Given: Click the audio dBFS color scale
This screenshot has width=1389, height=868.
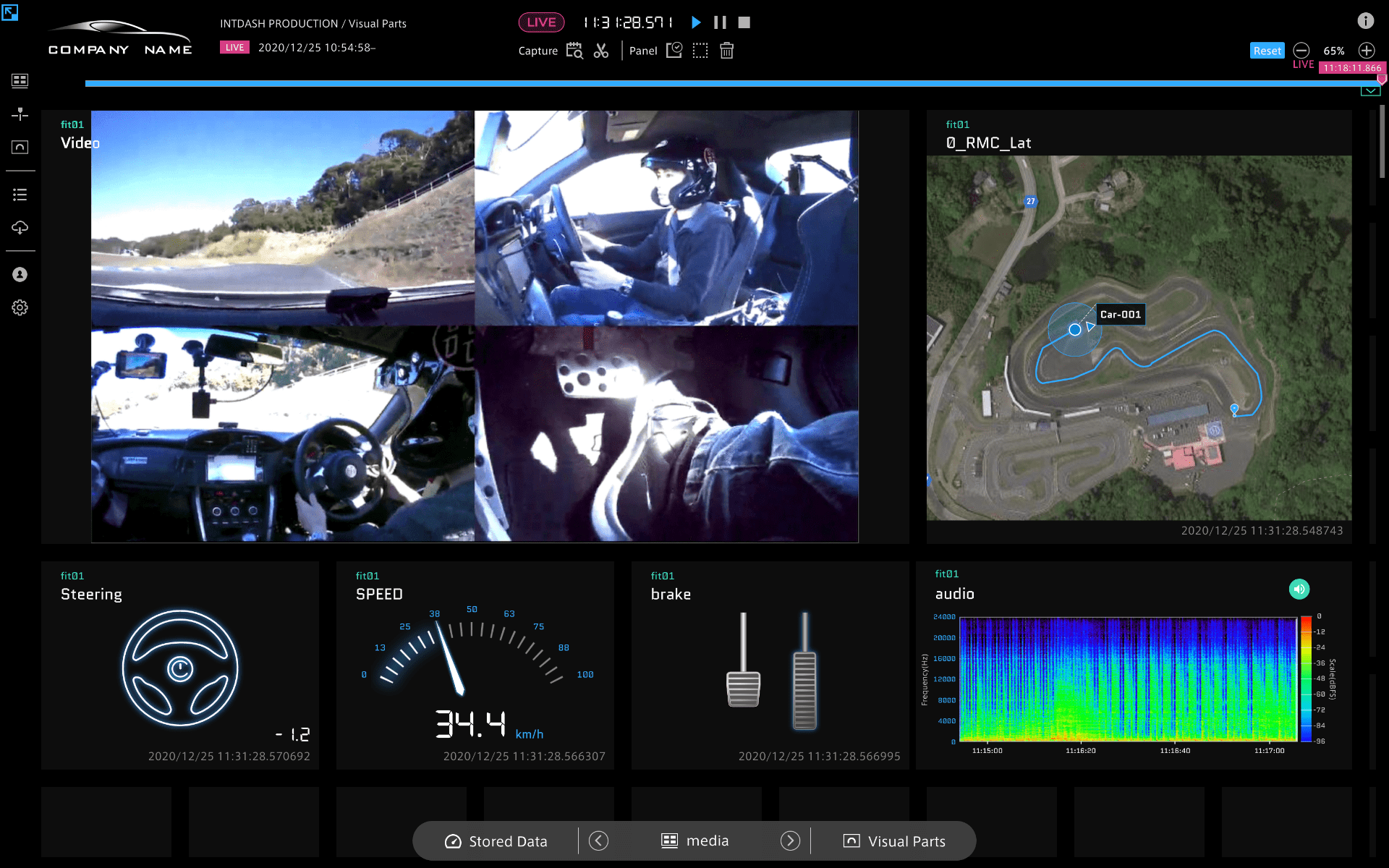Looking at the screenshot, I should pyautogui.click(x=1307, y=678).
